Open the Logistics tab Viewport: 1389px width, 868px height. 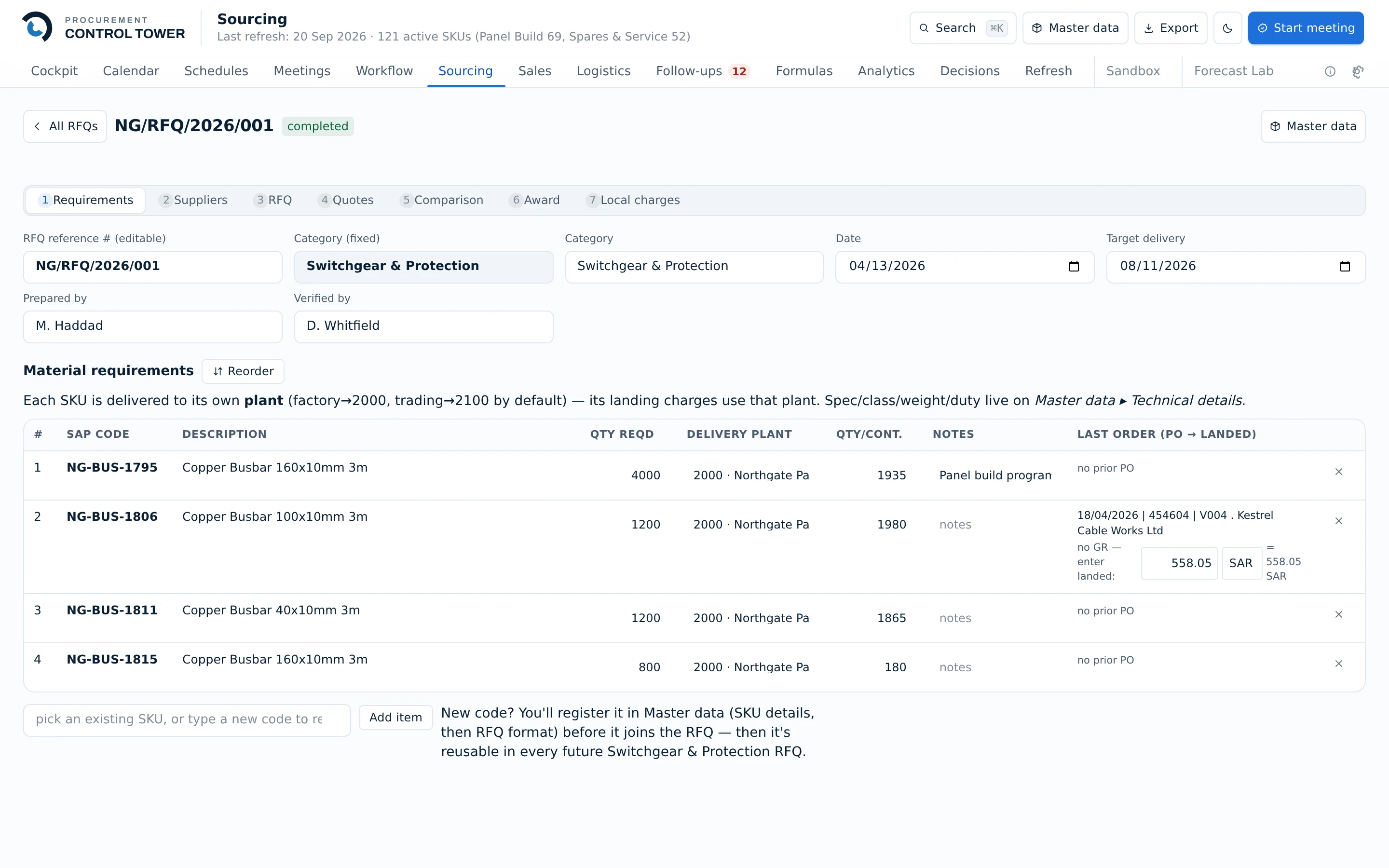click(x=603, y=71)
